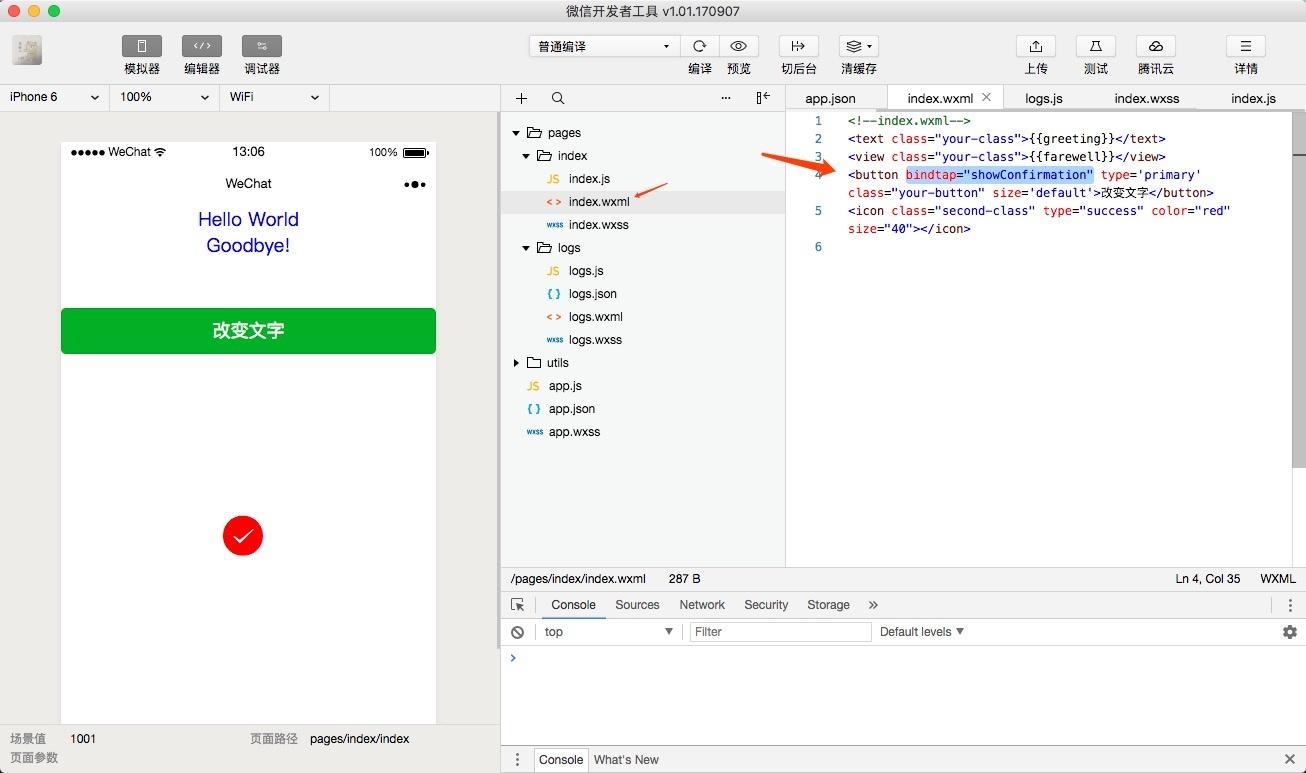Switch to the app.json editor tab
The height and width of the screenshot is (773, 1306).
coord(831,98)
